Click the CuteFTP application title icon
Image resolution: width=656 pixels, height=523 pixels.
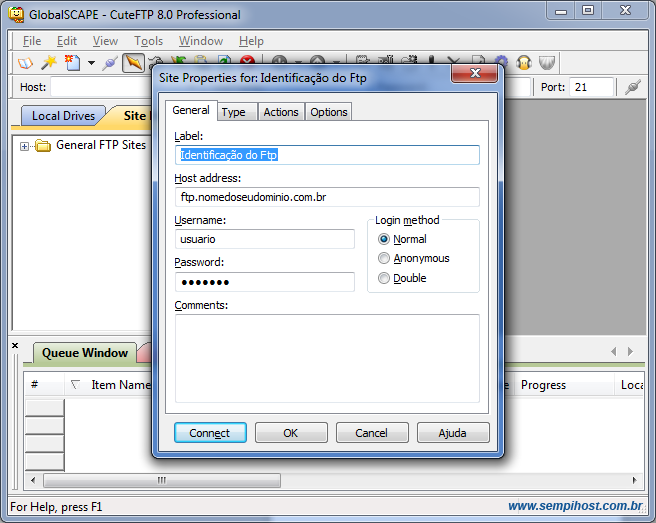pyautogui.click(x=16, y=15)
